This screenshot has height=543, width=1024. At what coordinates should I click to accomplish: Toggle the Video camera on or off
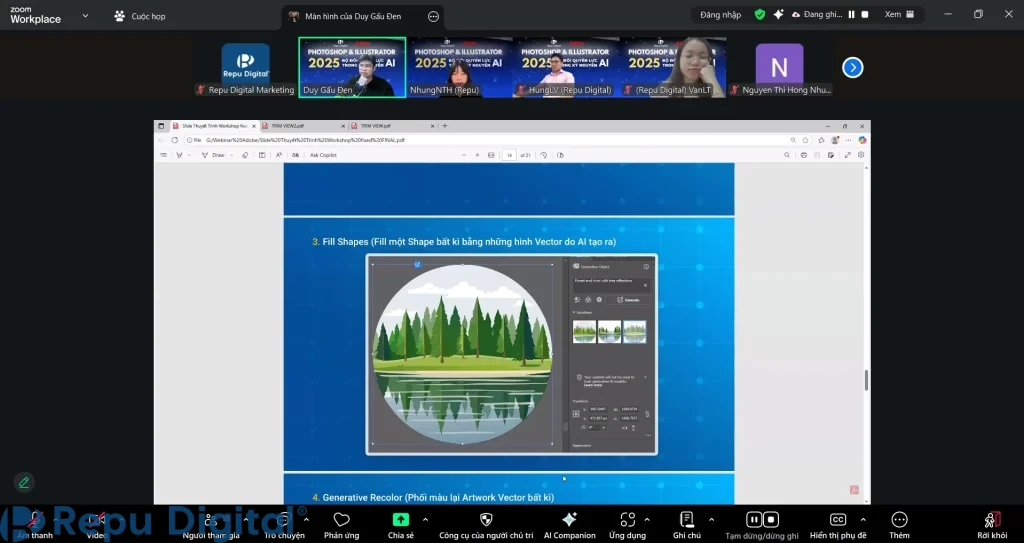[96, 520]
